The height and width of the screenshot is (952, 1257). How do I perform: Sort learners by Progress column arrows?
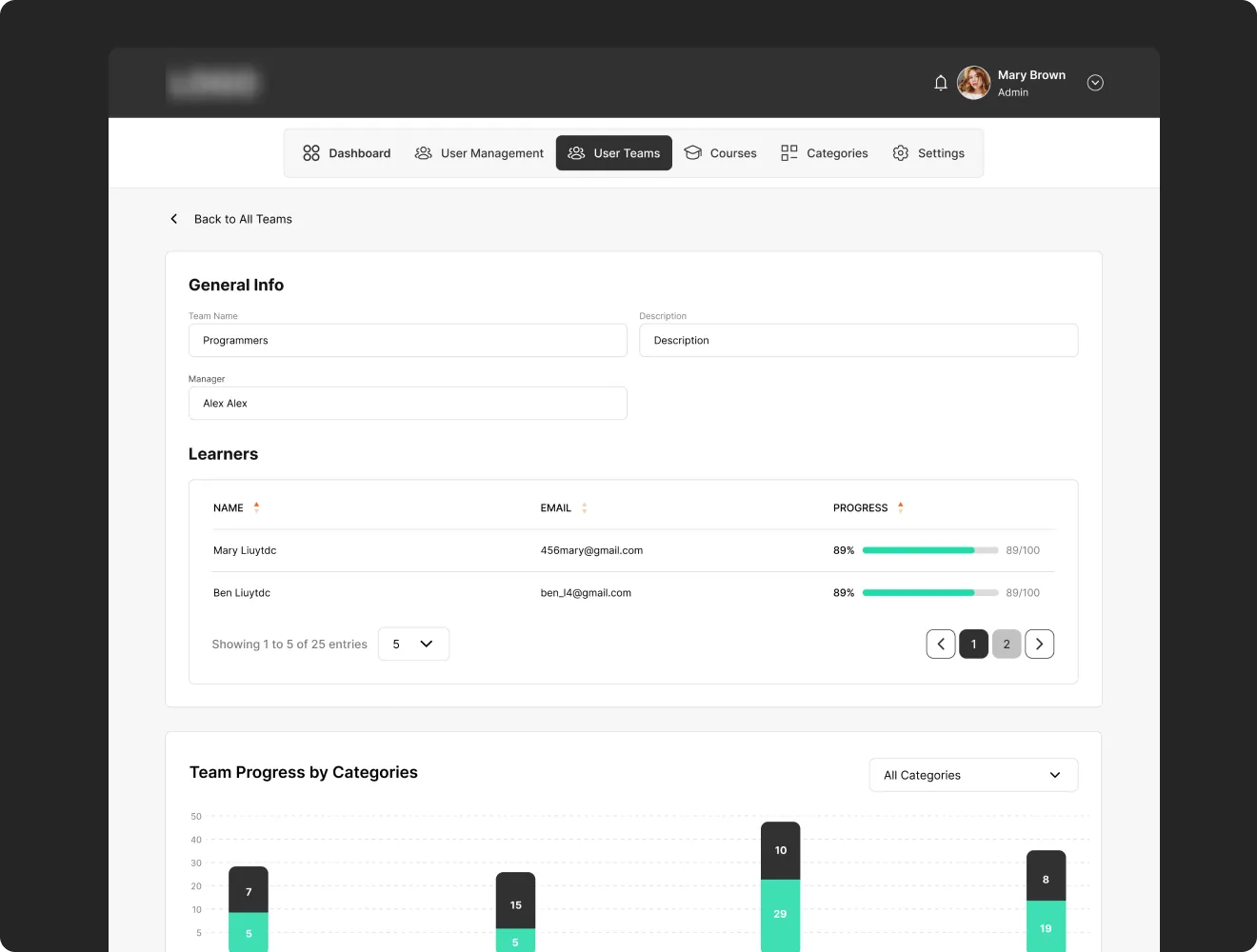click(901, 508)
